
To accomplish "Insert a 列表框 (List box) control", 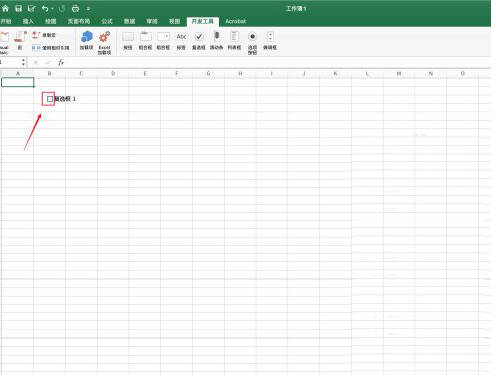I will click(x=234, y=41).
